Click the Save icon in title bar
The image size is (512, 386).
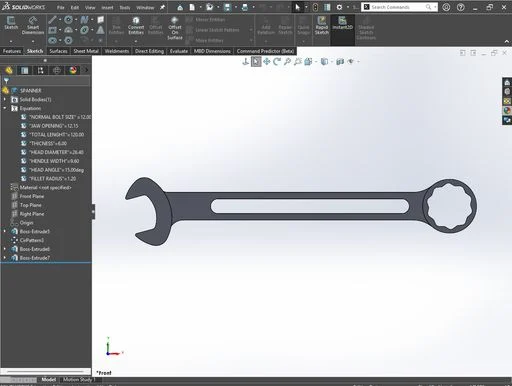[x=227, y=7]
